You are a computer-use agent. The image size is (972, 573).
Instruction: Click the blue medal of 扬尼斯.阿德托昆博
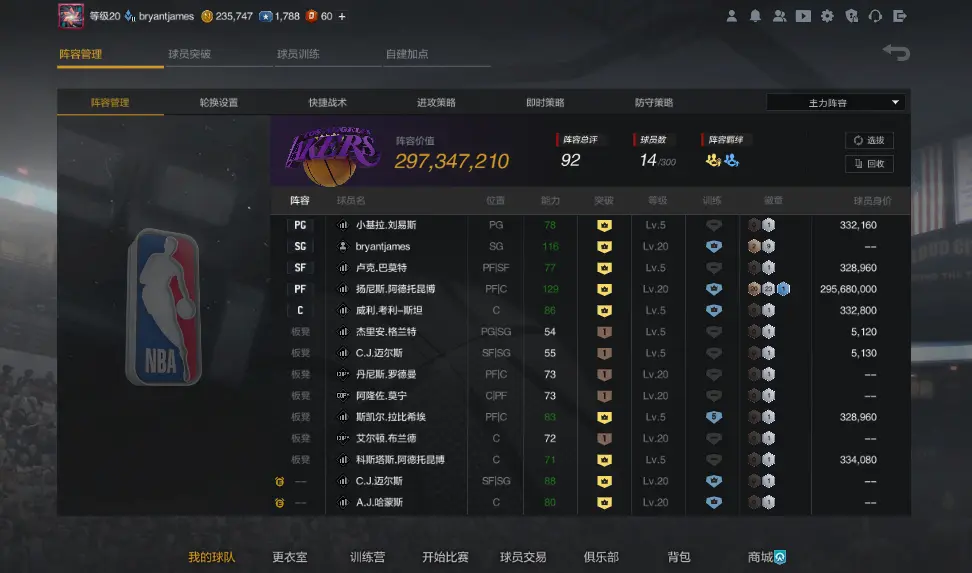(783, 289)
